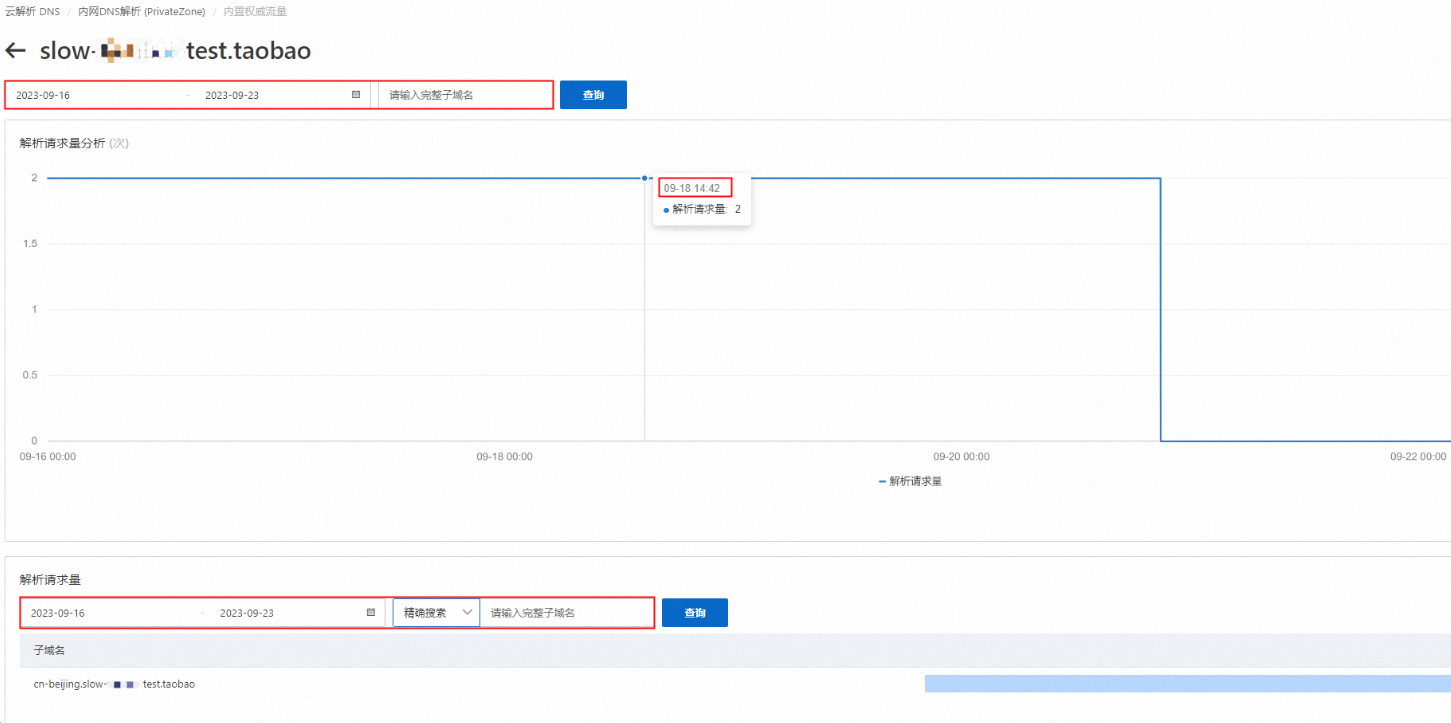Click the 09-18 14:42 tooltip timestamp
Image resolution: width=1451 pixels, height=723 pixels.
click(x=692, y=188)
